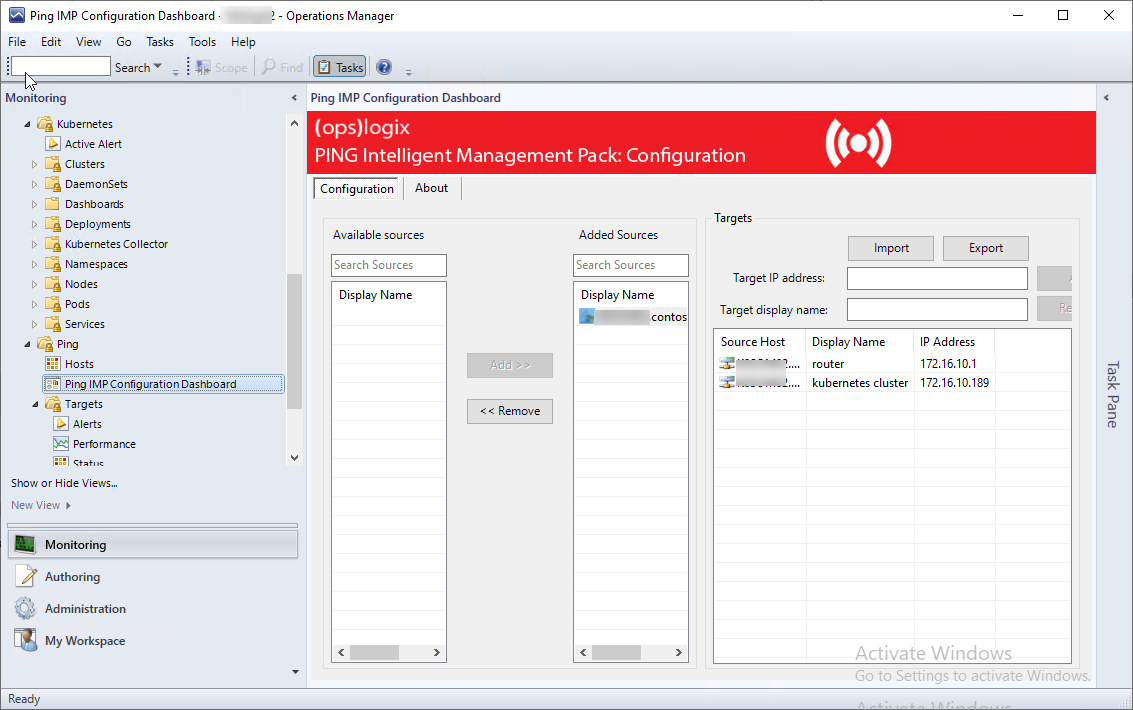Click the << Remove button

(510, 411)
